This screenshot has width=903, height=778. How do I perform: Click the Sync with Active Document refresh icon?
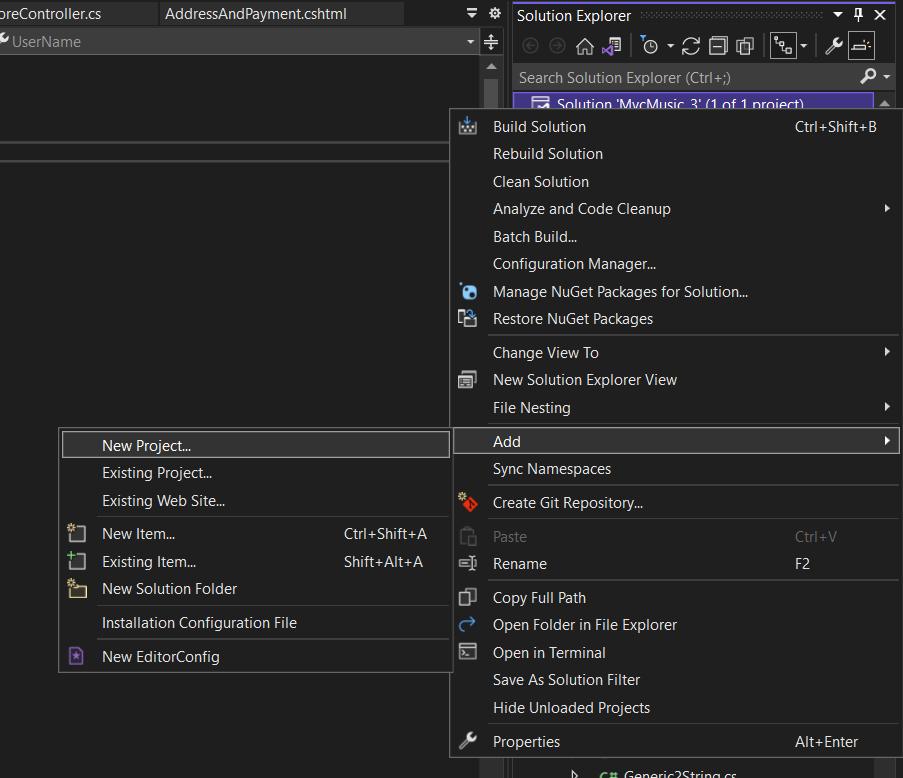[x=691, y=46]
